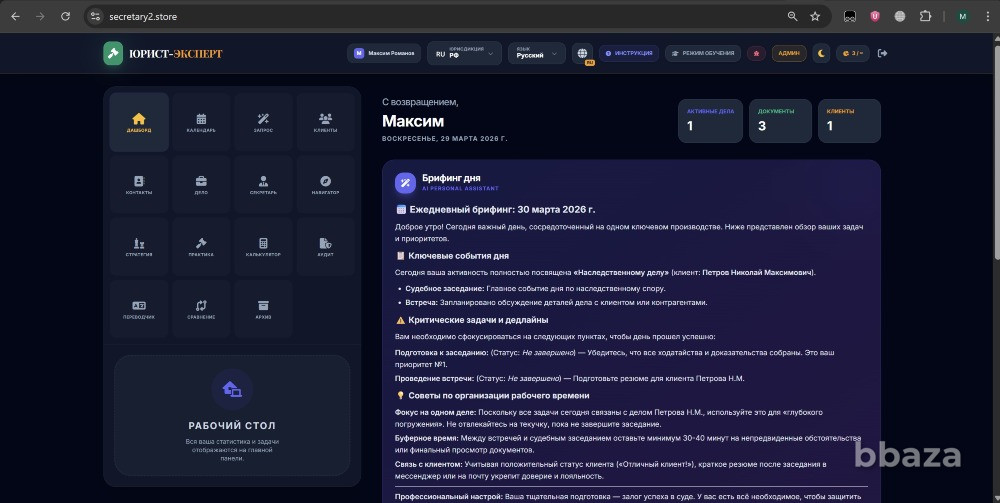Click the date Воскресенье, 29 марта 2026 г.
Viewport: 1000px width, 503px height.
445,138
